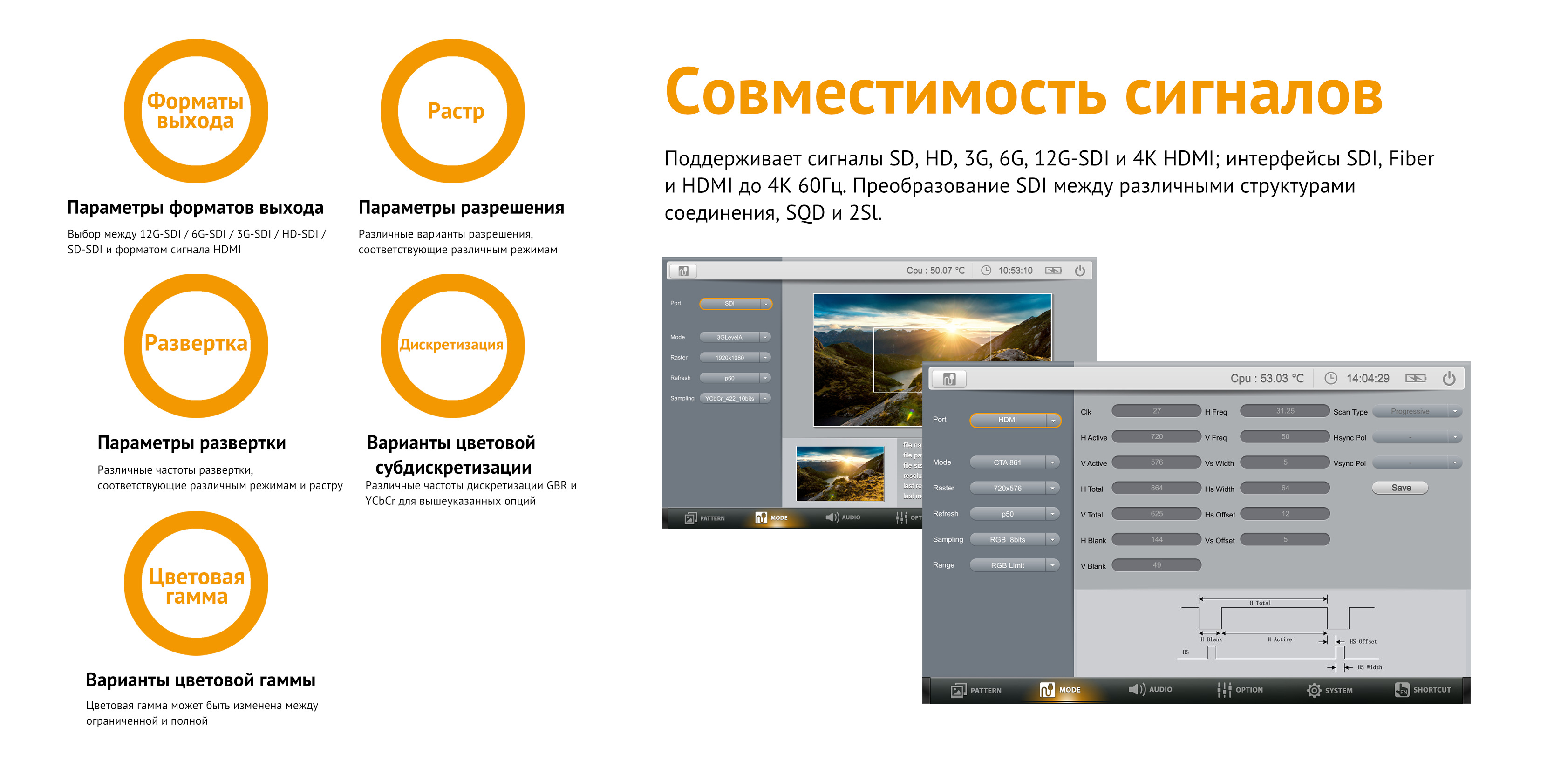Click the mode icon at front window's top-left
This screenshot has height=768, width=1568.
click(x=949, y=379)
